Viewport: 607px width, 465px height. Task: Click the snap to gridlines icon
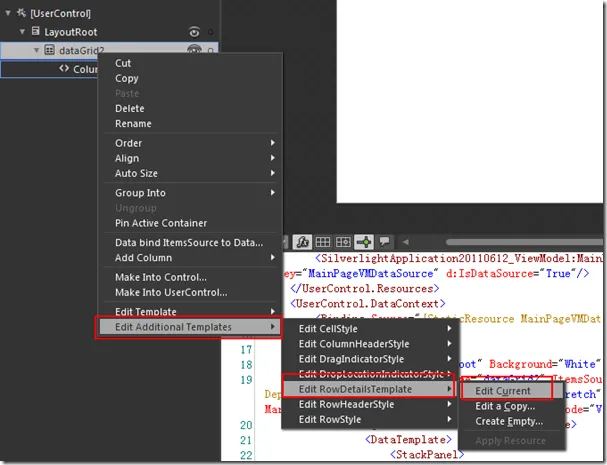[x=343, y=242]
